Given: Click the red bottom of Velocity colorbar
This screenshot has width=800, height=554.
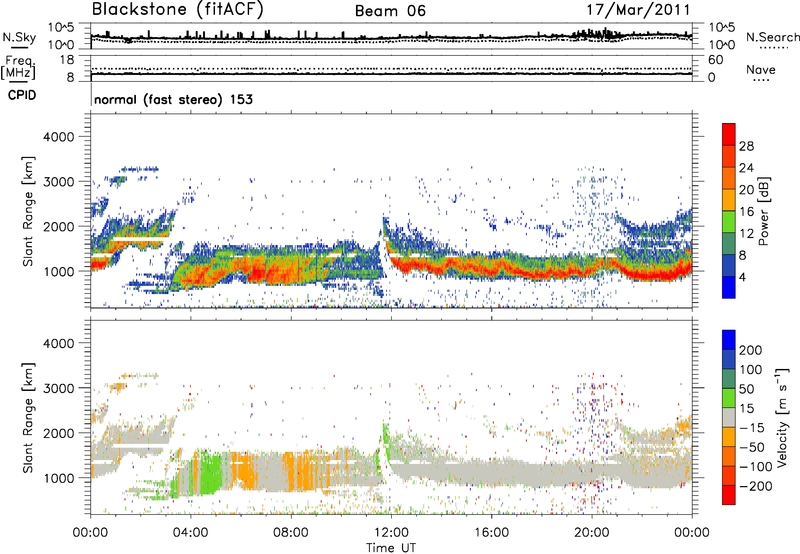Looking at the screenshot, I should click(x=729, y=495).
